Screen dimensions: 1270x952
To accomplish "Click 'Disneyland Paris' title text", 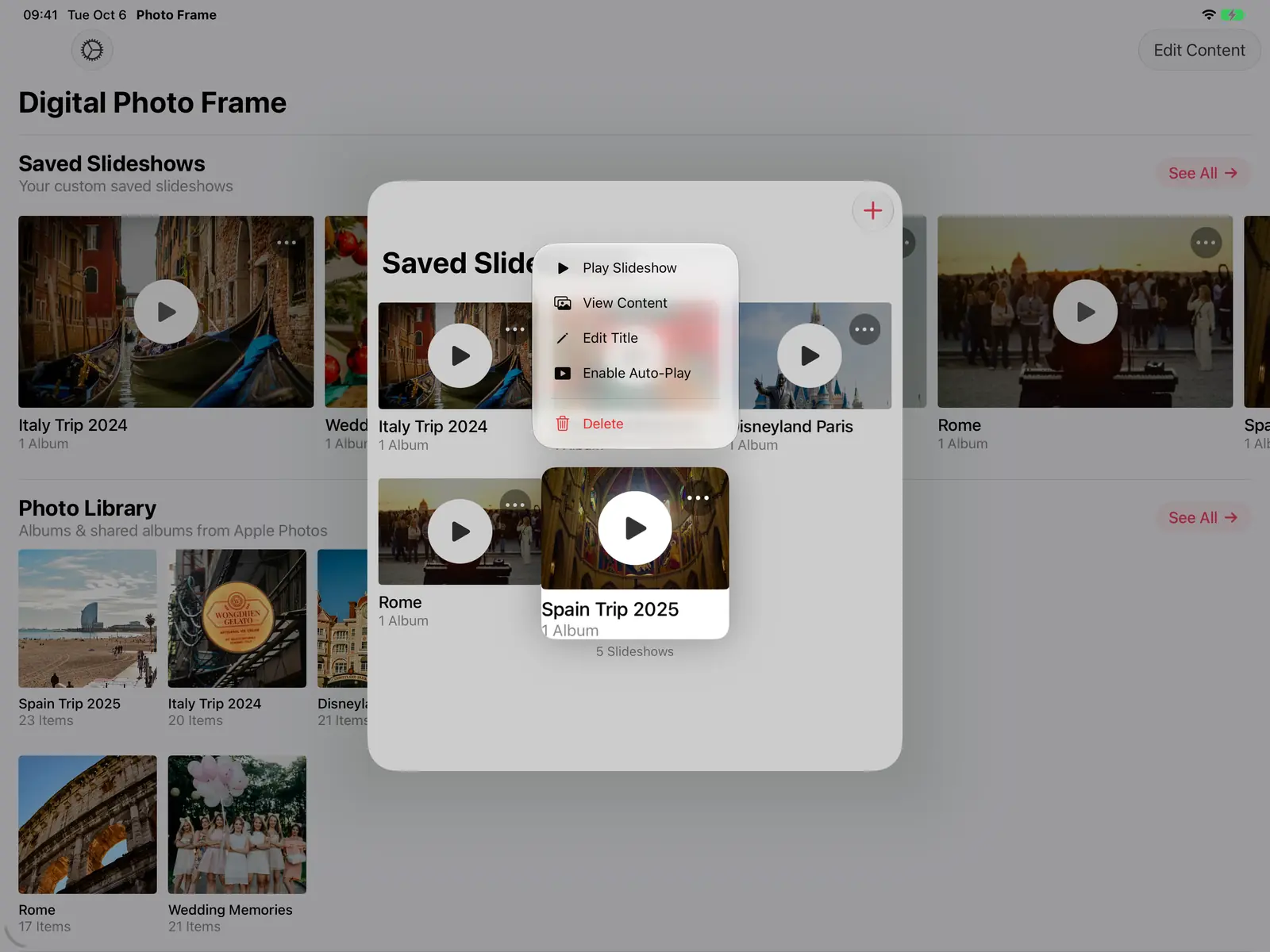I will 795,427.
